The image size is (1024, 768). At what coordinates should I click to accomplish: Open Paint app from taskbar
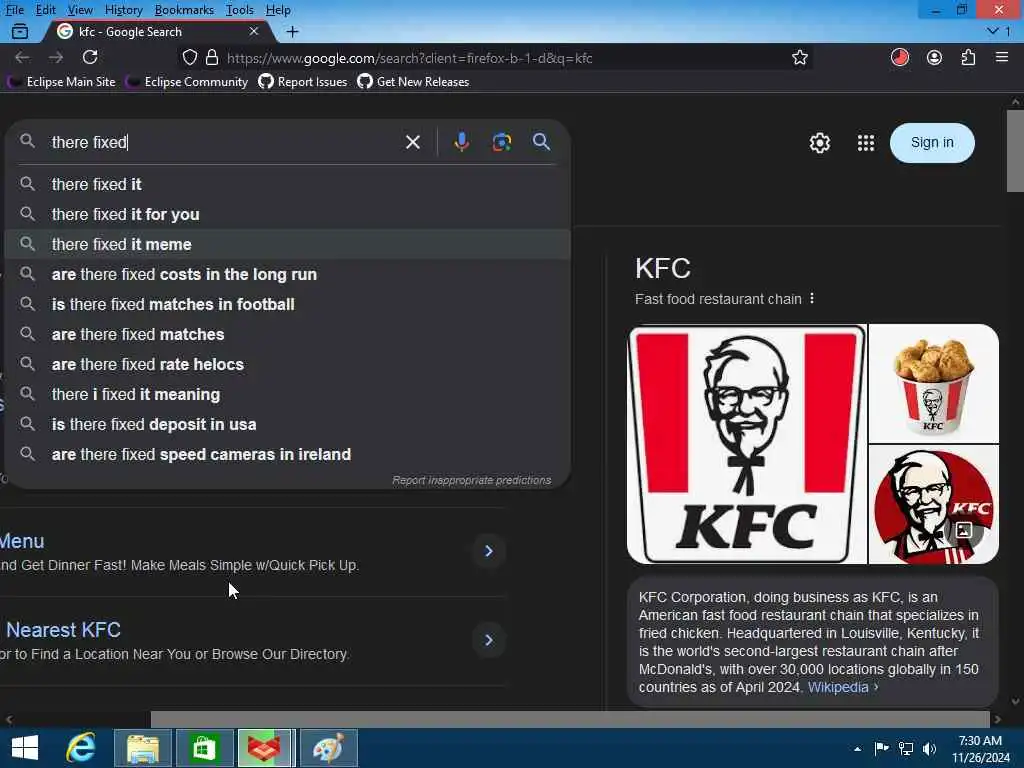point(328,748)
